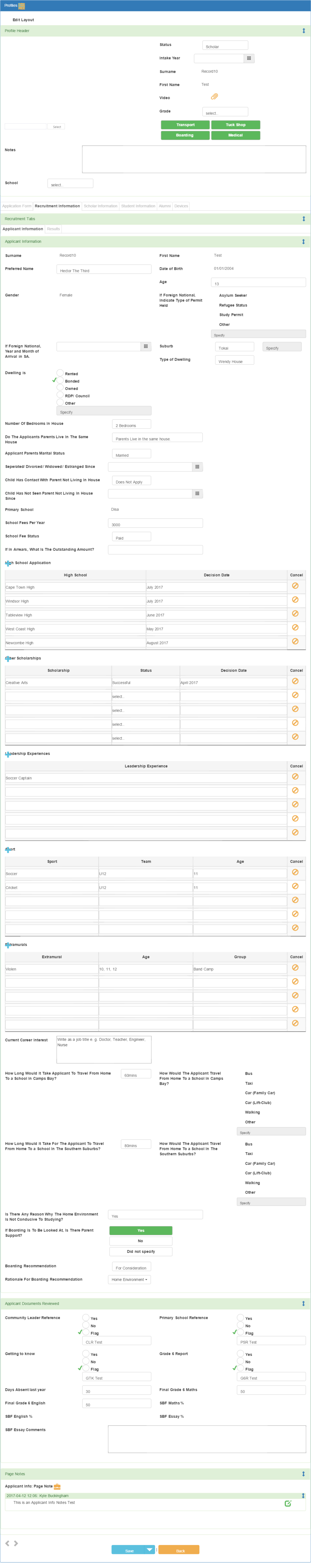Click the Video paperclip attachment icon
Screen dimensions: 311x1568
coord(214,97)
